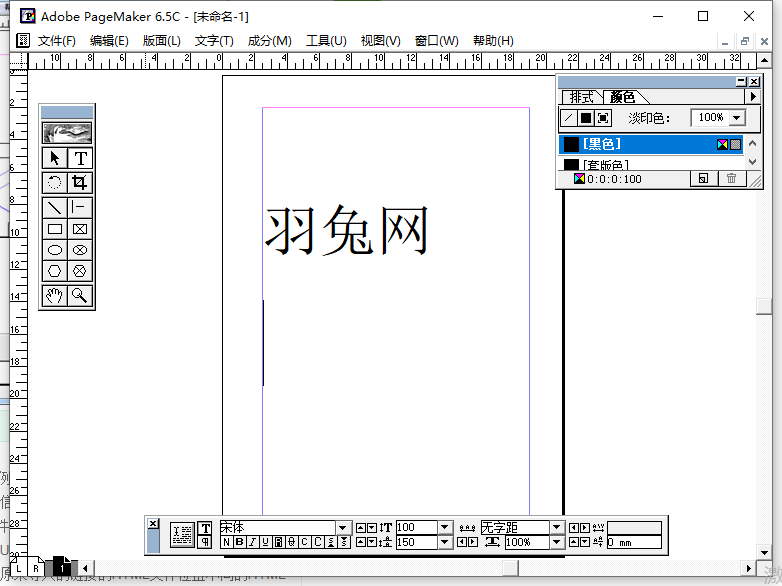Viewport: 782px width, 586px height.
Task: Open the tracking dropdown 无字距
Action: click(x=557, y=528)
